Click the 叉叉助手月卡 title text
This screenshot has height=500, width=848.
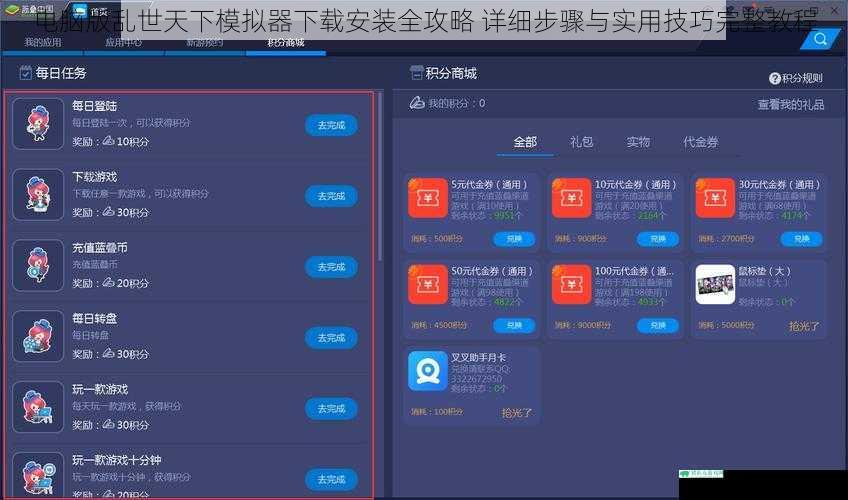[479, 357]
